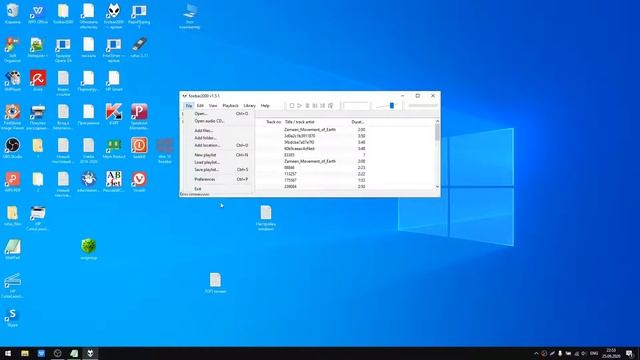Click the playlist scrollbar up arrow
Viewport: 640px width, 360px height.
pos(437,121)
